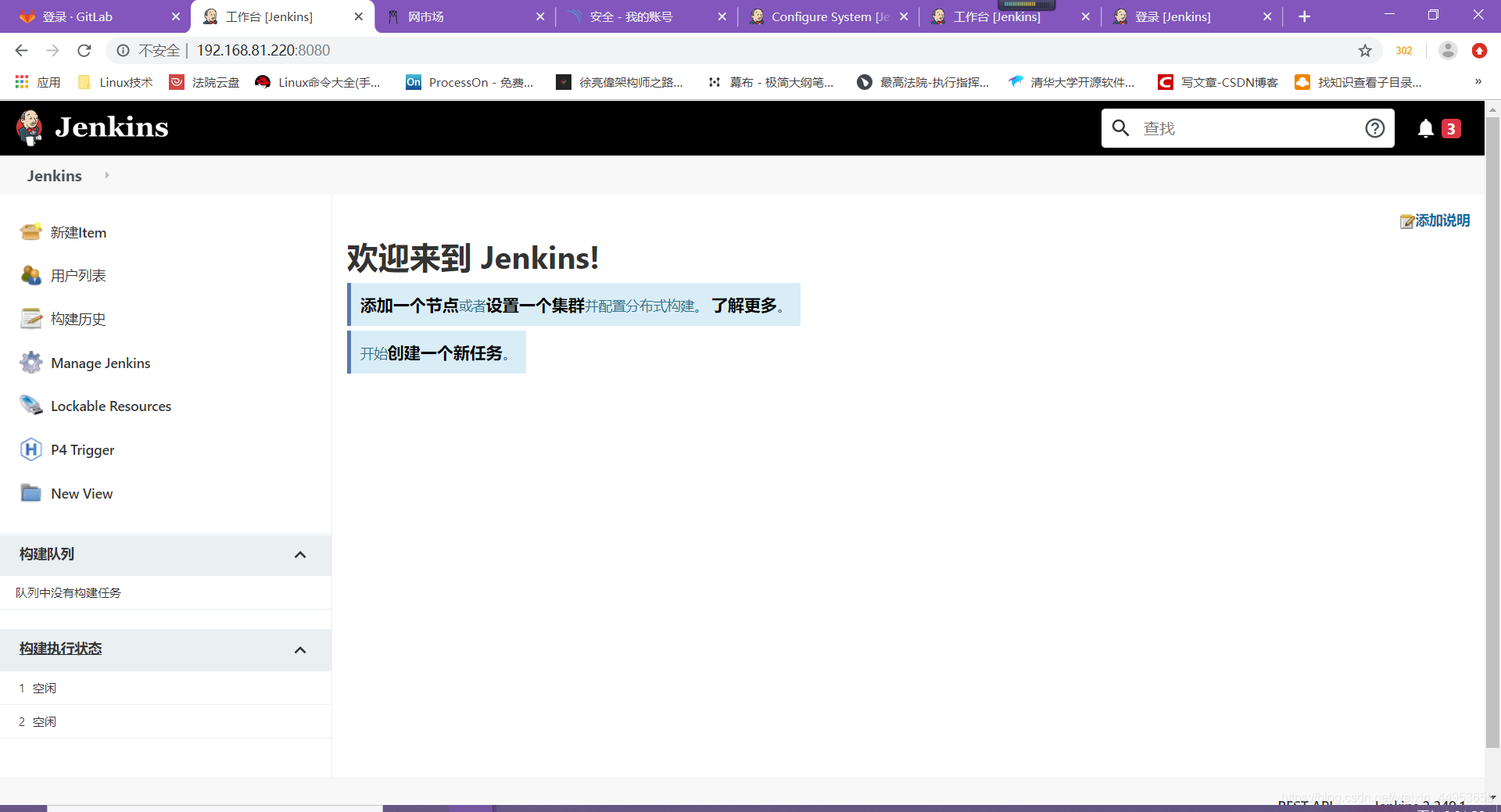This screenshot has width=1501, height=812.
Task: Open the Lockable Resources link
Action: point(111,406)
